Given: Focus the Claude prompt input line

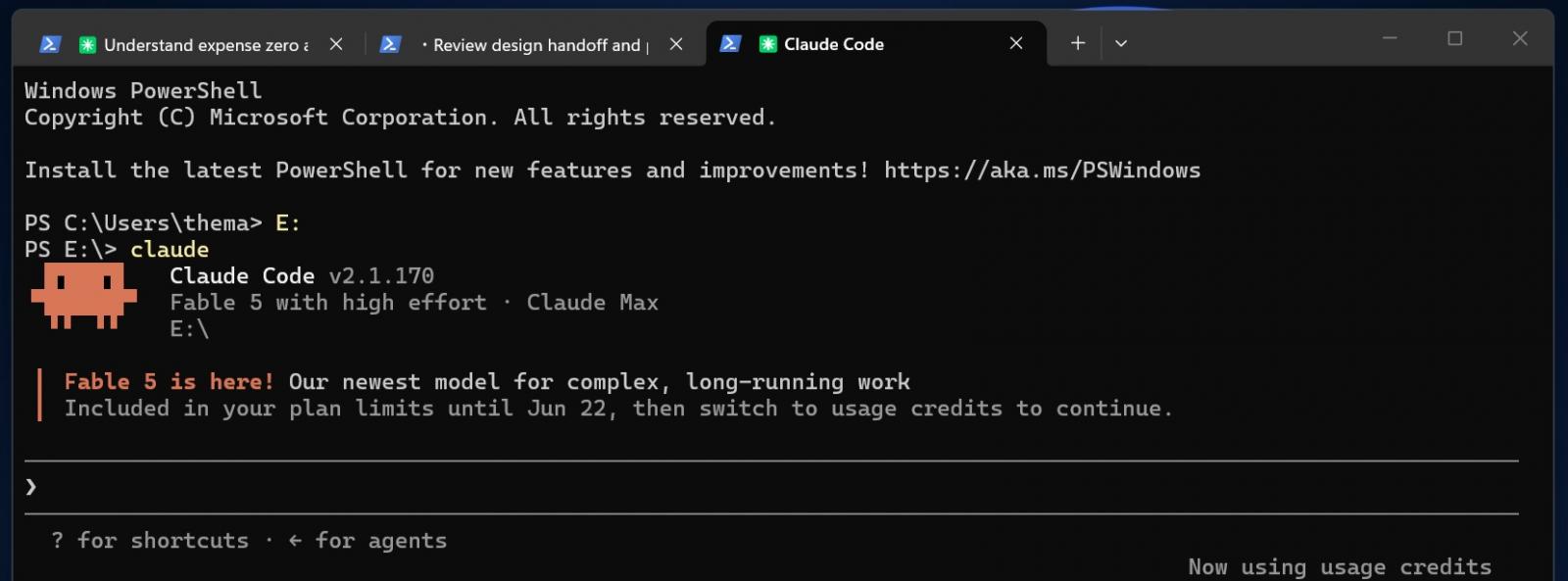Looking at the screenshot, I should [771, 487].
